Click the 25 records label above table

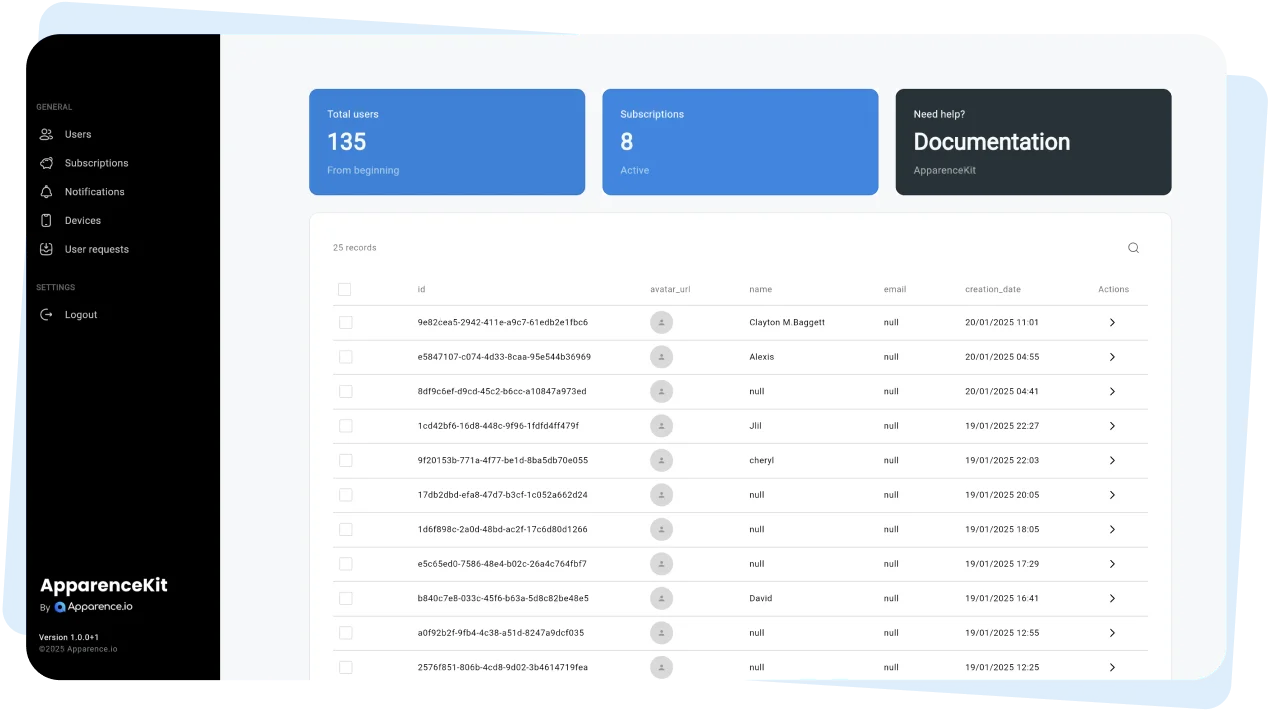point(354,247)
